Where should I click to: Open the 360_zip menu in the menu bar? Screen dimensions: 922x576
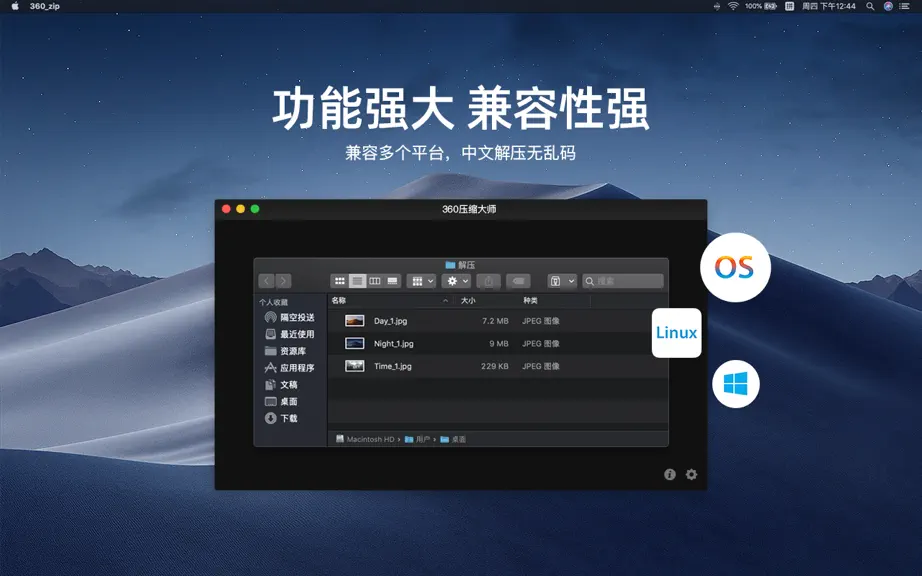coord(45,6)
